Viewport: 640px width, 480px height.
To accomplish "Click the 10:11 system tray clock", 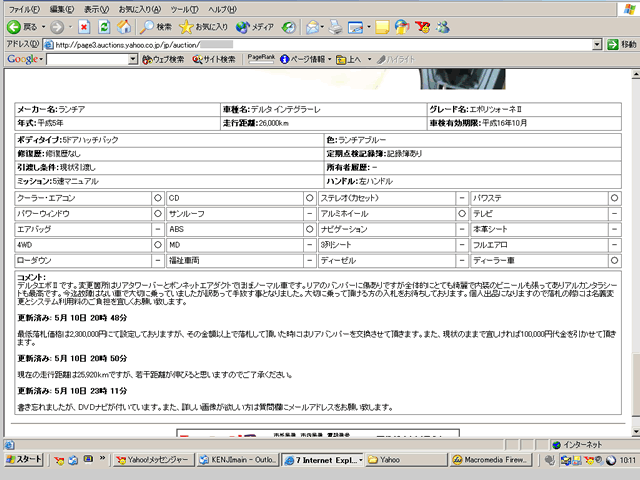I will (x=627, y=460).
